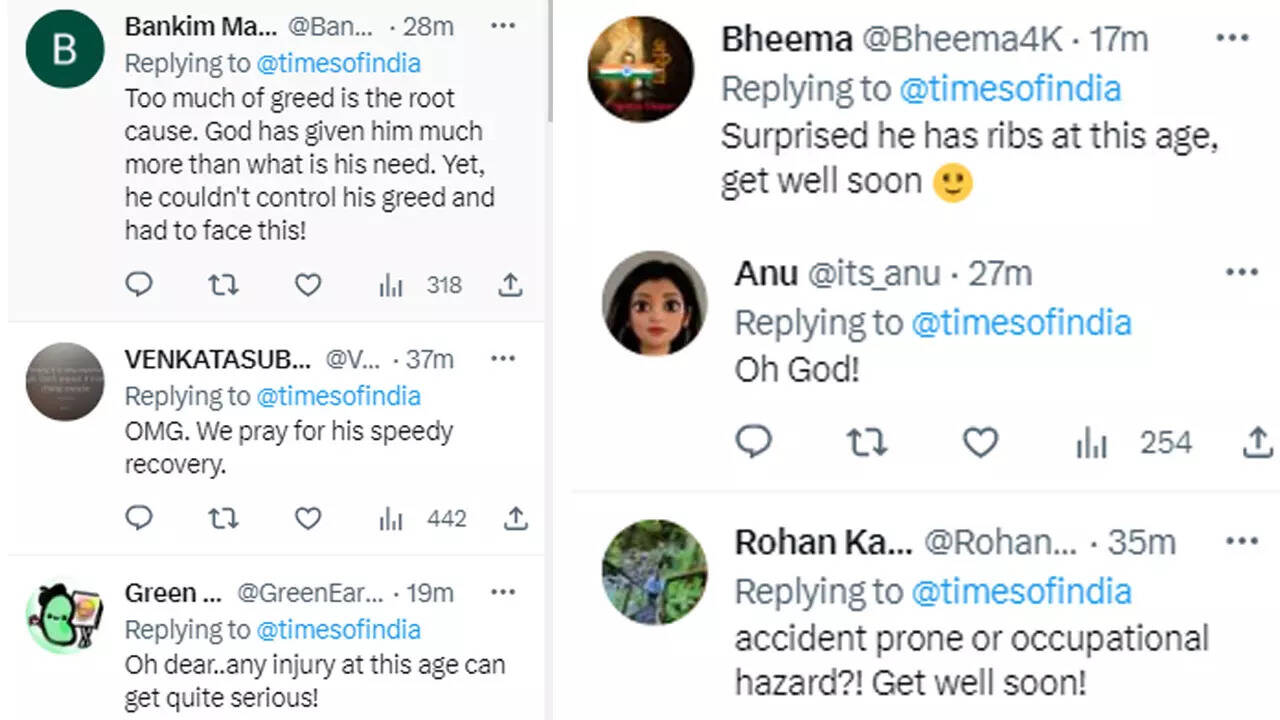This screenshot has width=1280, height=720.
Task: Open reply on Anu's tweet
Action: pyautogui.click(x=754, y=442)
